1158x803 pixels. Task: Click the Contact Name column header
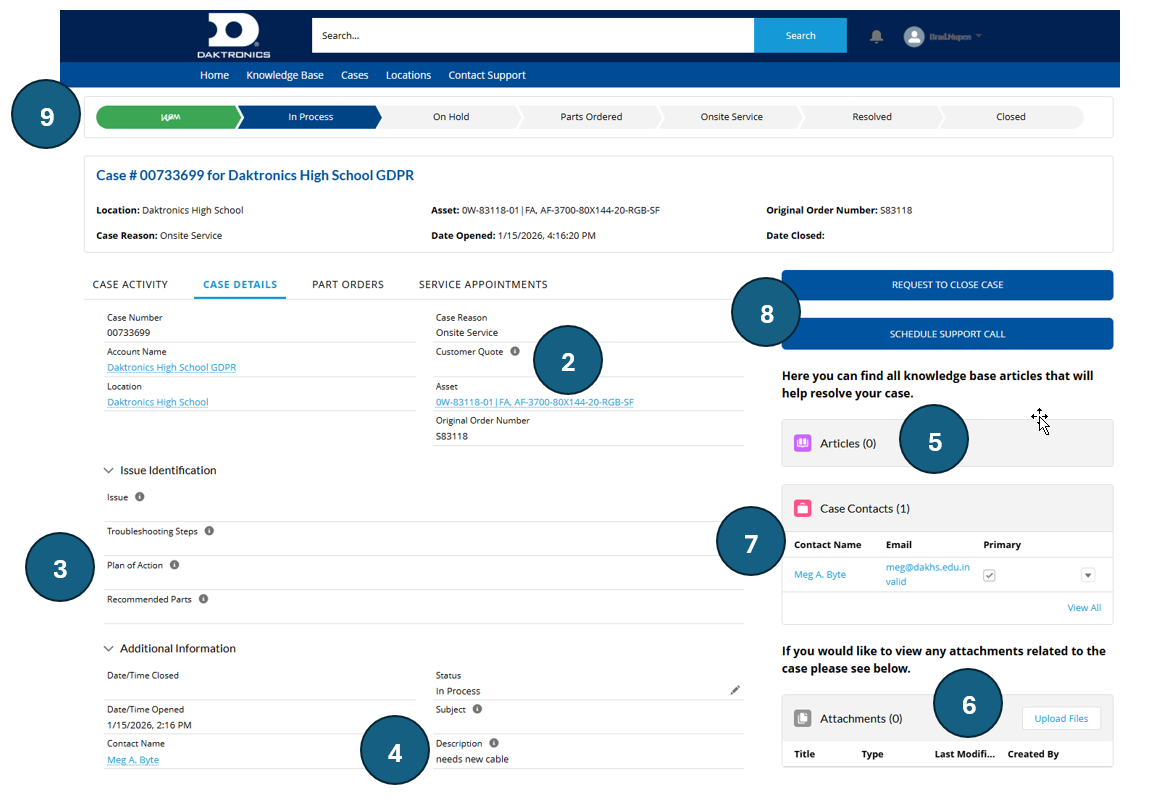[x=827, y=544]
